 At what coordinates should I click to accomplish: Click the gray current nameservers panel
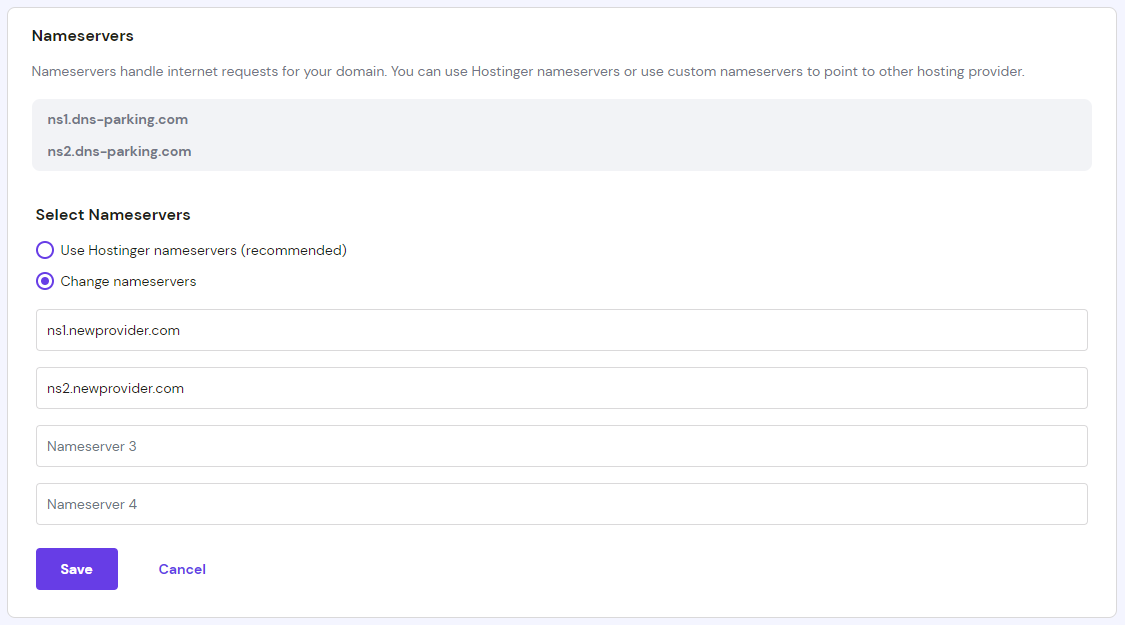pos(562,135)
